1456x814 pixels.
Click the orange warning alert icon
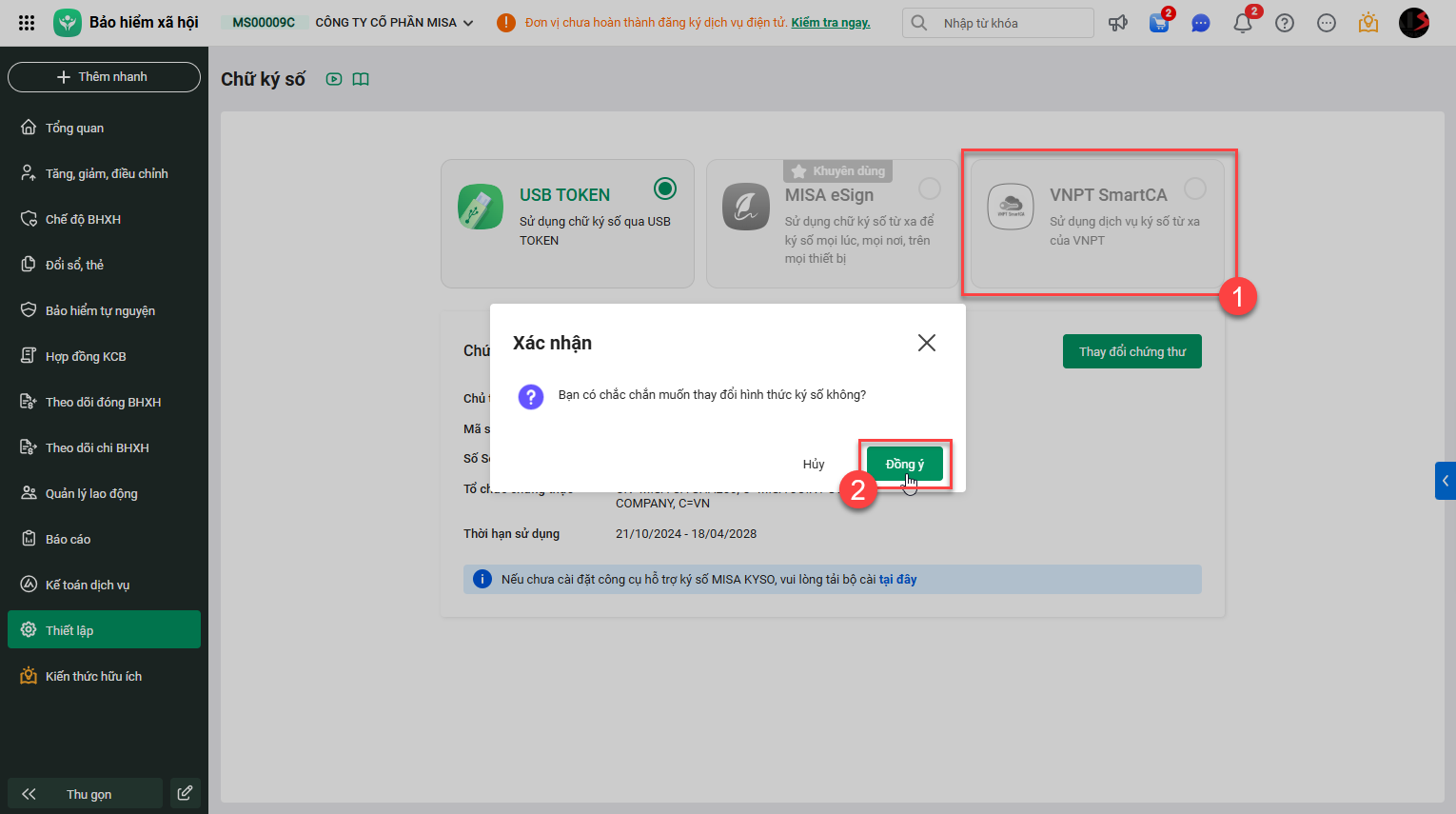(506, 23)
